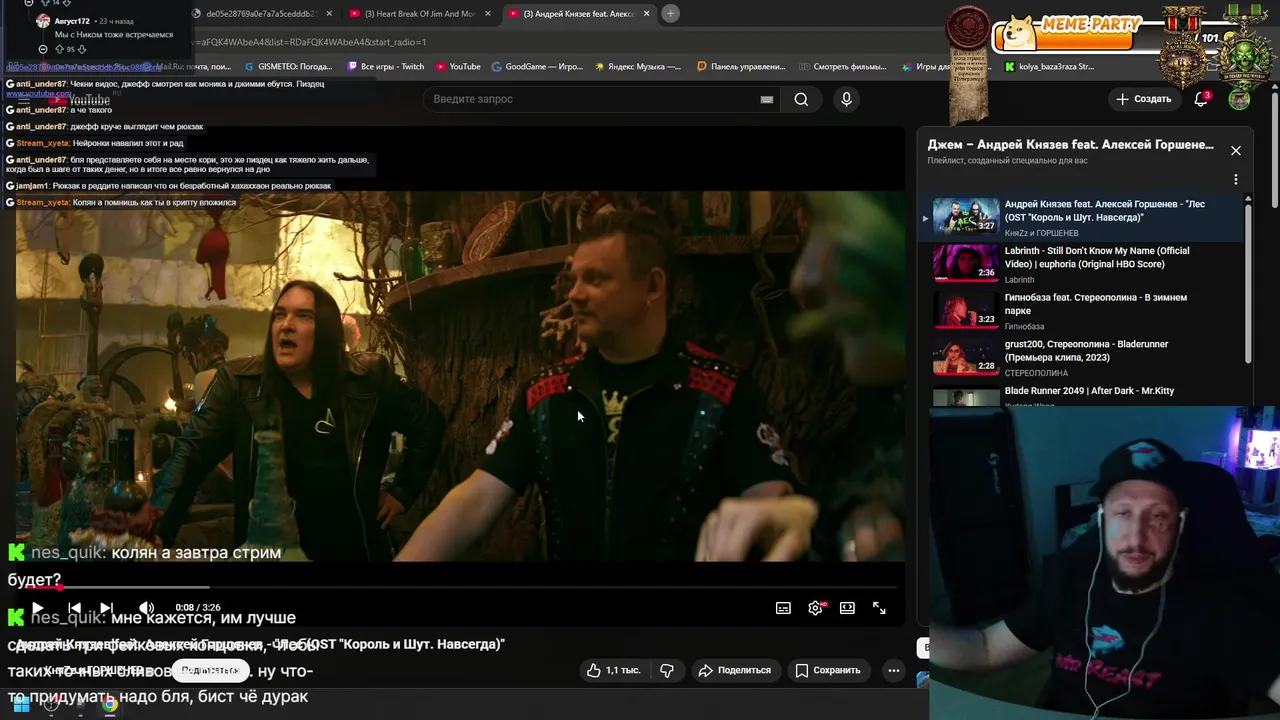
Task: Click channel name Гипнобаза in playlist
Action: 1024,326
